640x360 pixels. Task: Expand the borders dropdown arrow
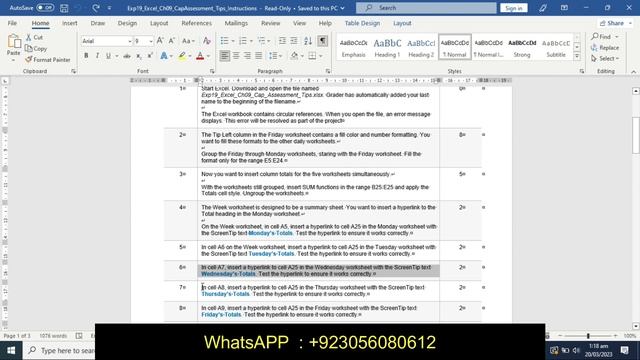(321, 56)
